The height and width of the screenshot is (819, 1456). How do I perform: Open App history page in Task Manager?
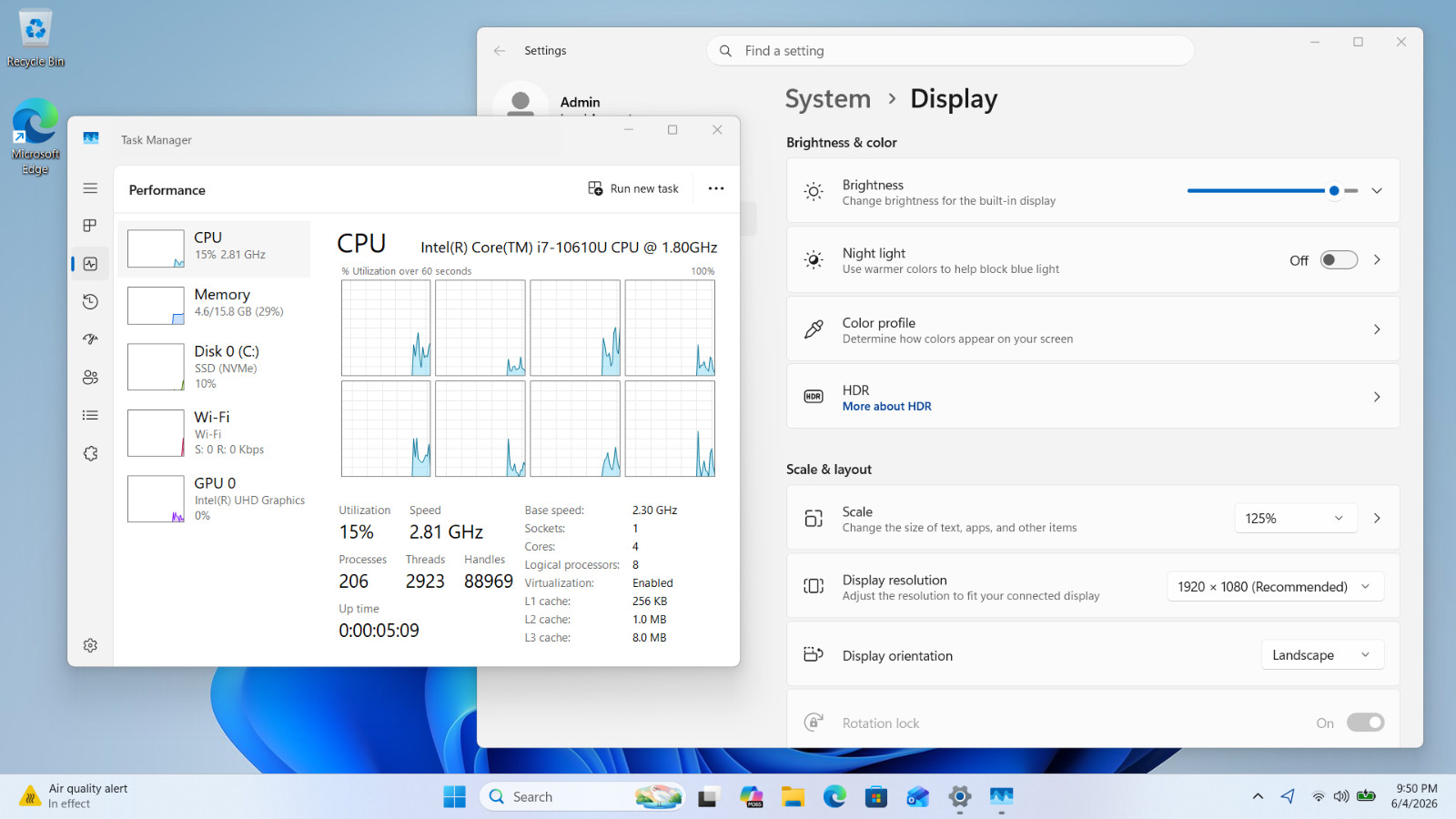tap(90, 301)
